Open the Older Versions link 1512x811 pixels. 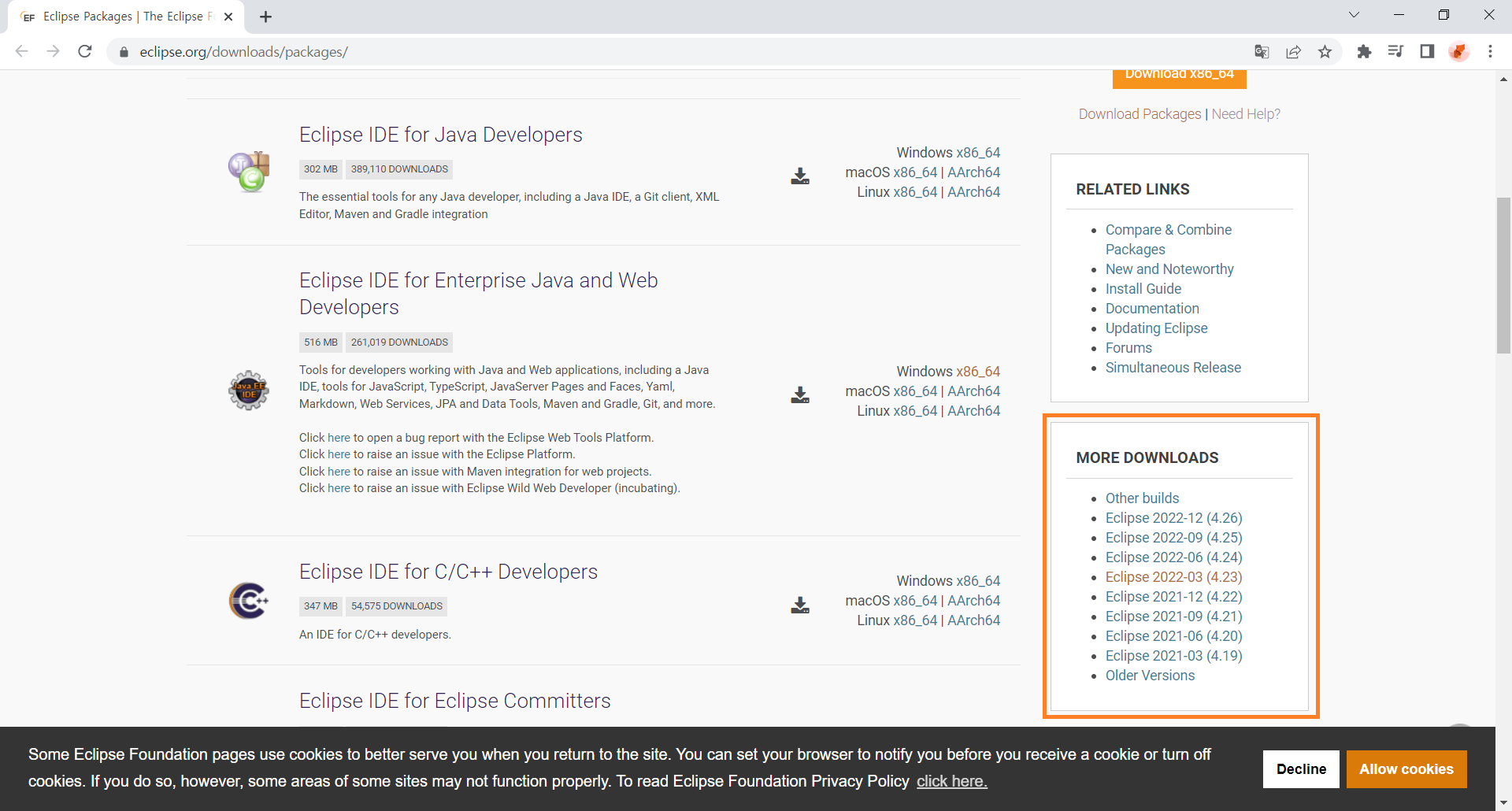click(x=1150, y=676)
